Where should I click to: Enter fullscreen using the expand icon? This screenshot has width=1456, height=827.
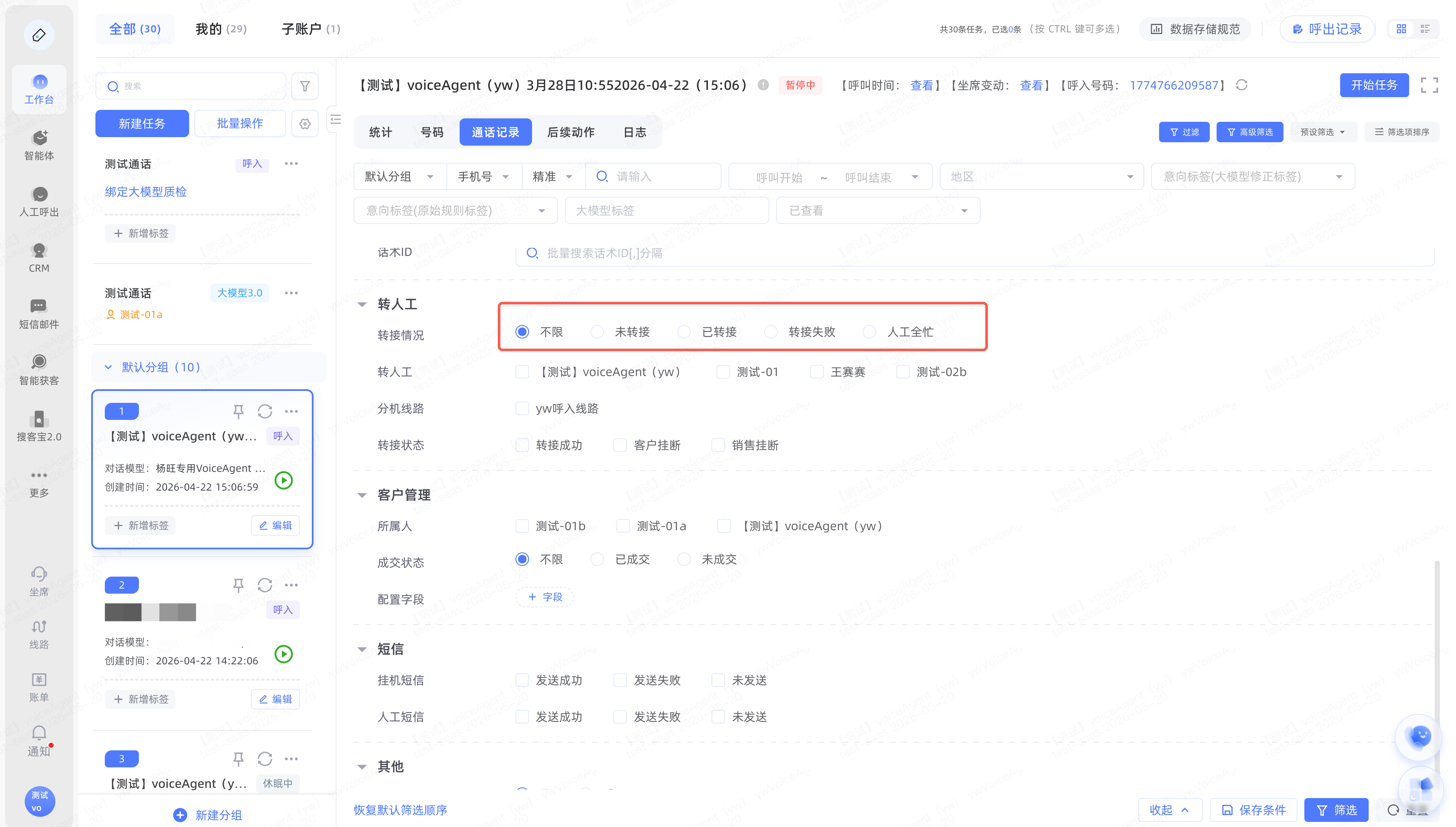point(1429,85)
